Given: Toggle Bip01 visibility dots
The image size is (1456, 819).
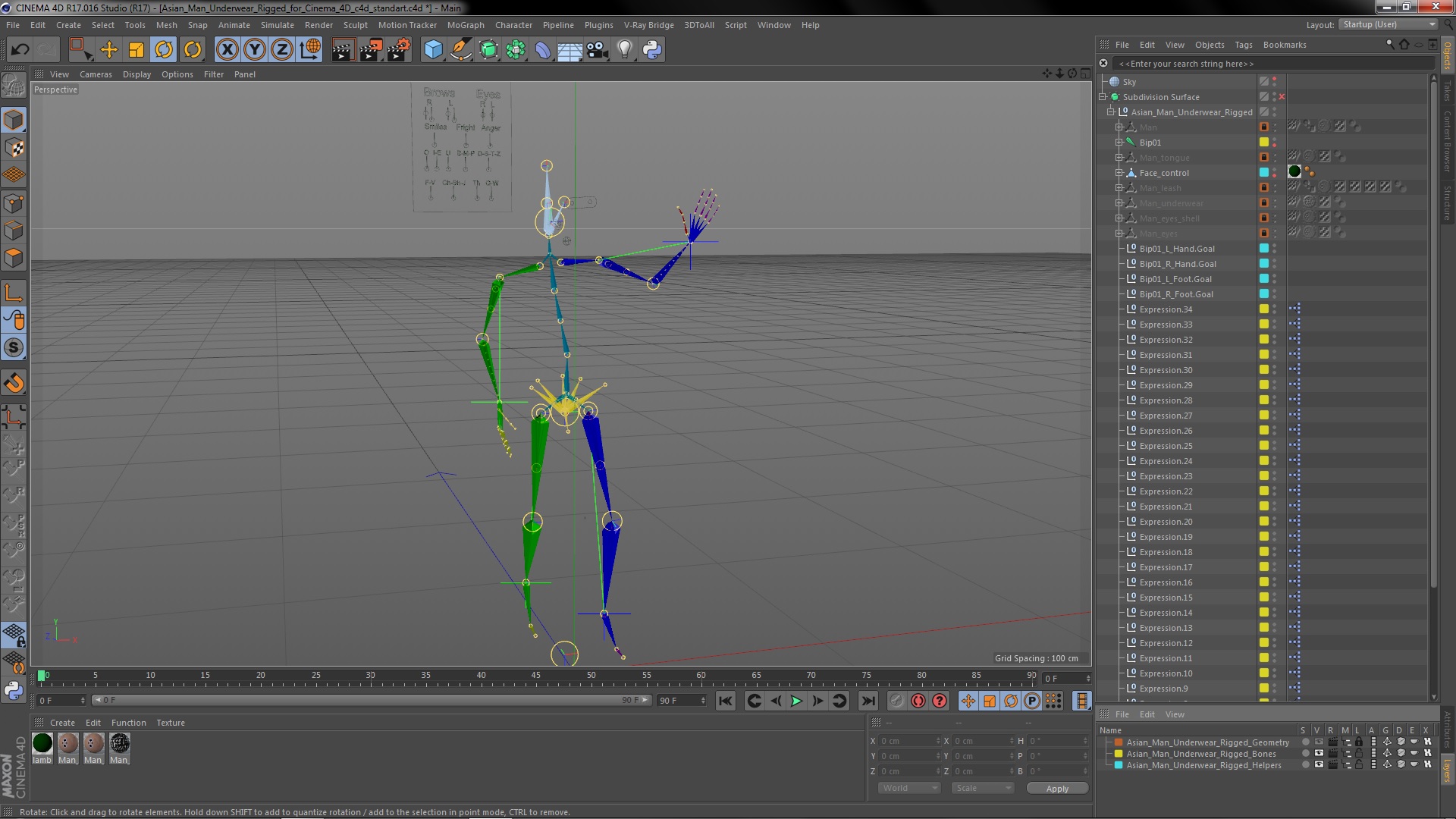Looking at the screenshot, I should (x=1275, y=143).
